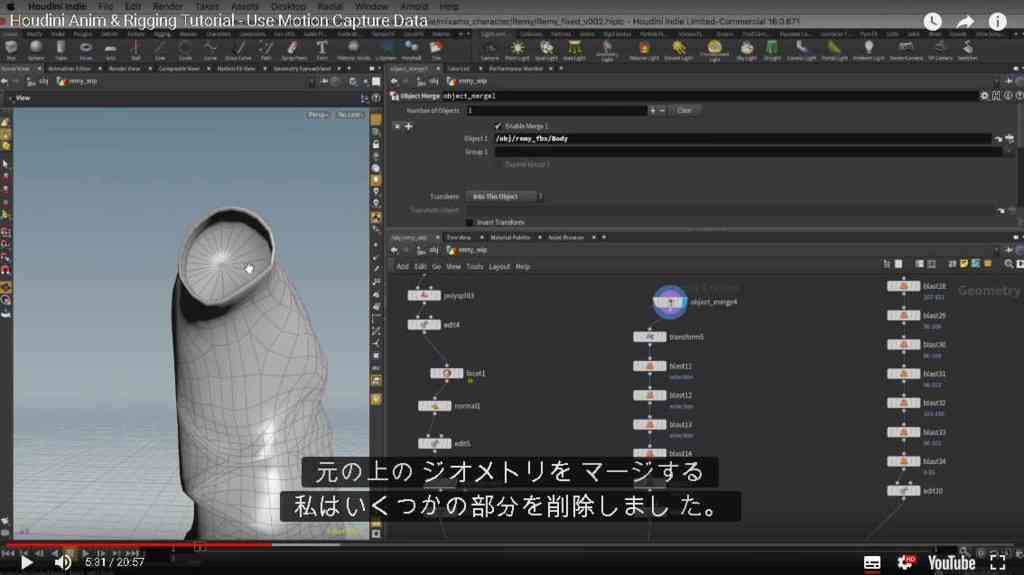
Task: Click the Share arrow button
Action: [965, 22]
